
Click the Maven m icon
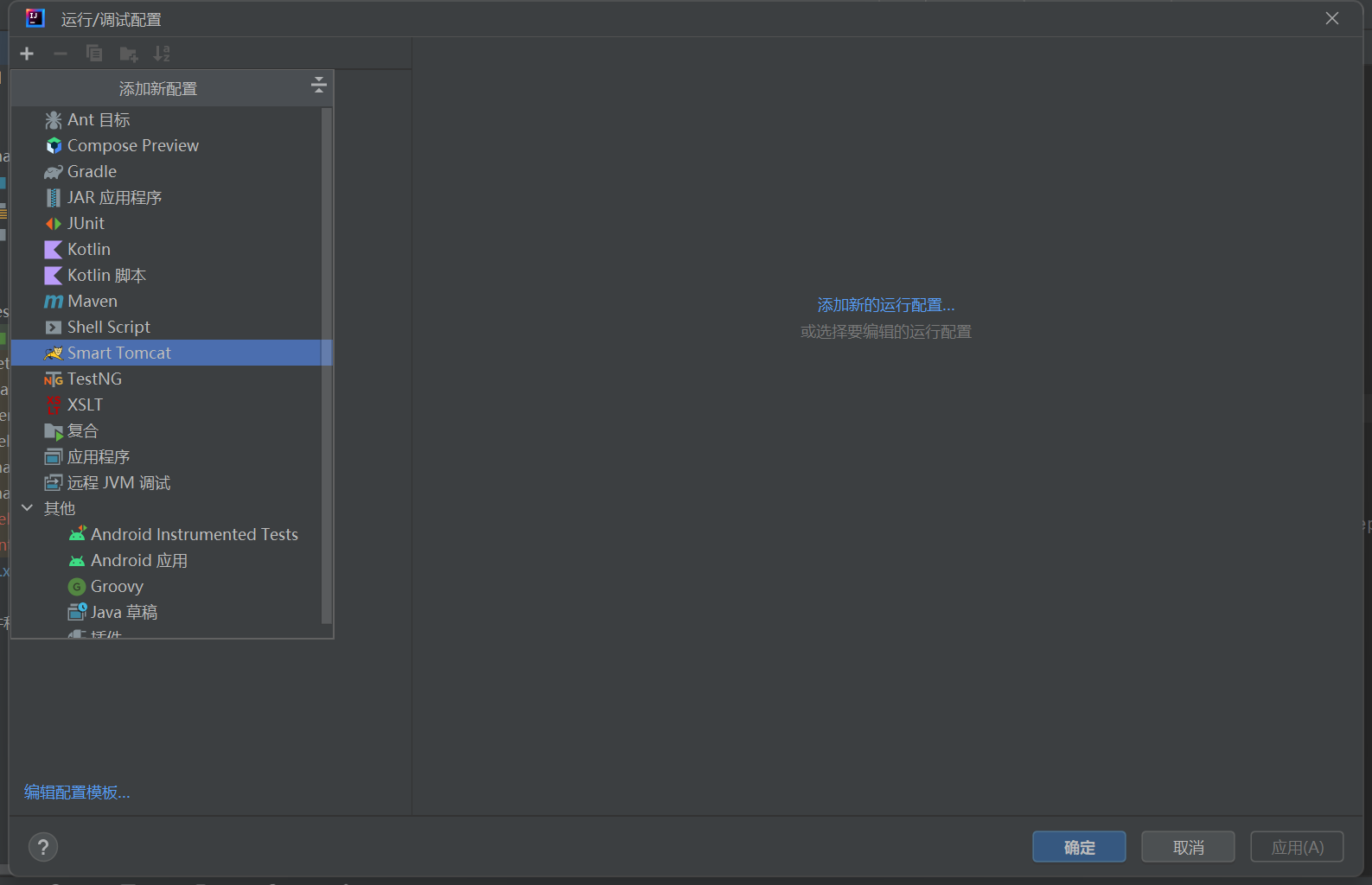(x=54, y=302)
